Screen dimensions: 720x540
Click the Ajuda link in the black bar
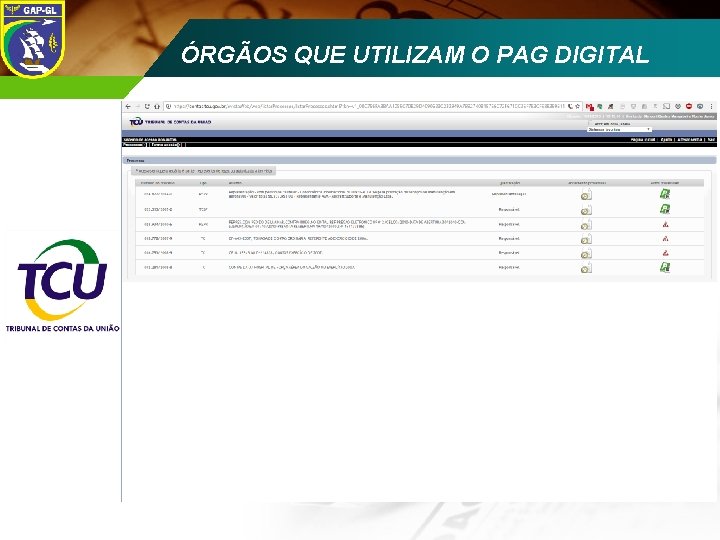click(666, 140)
